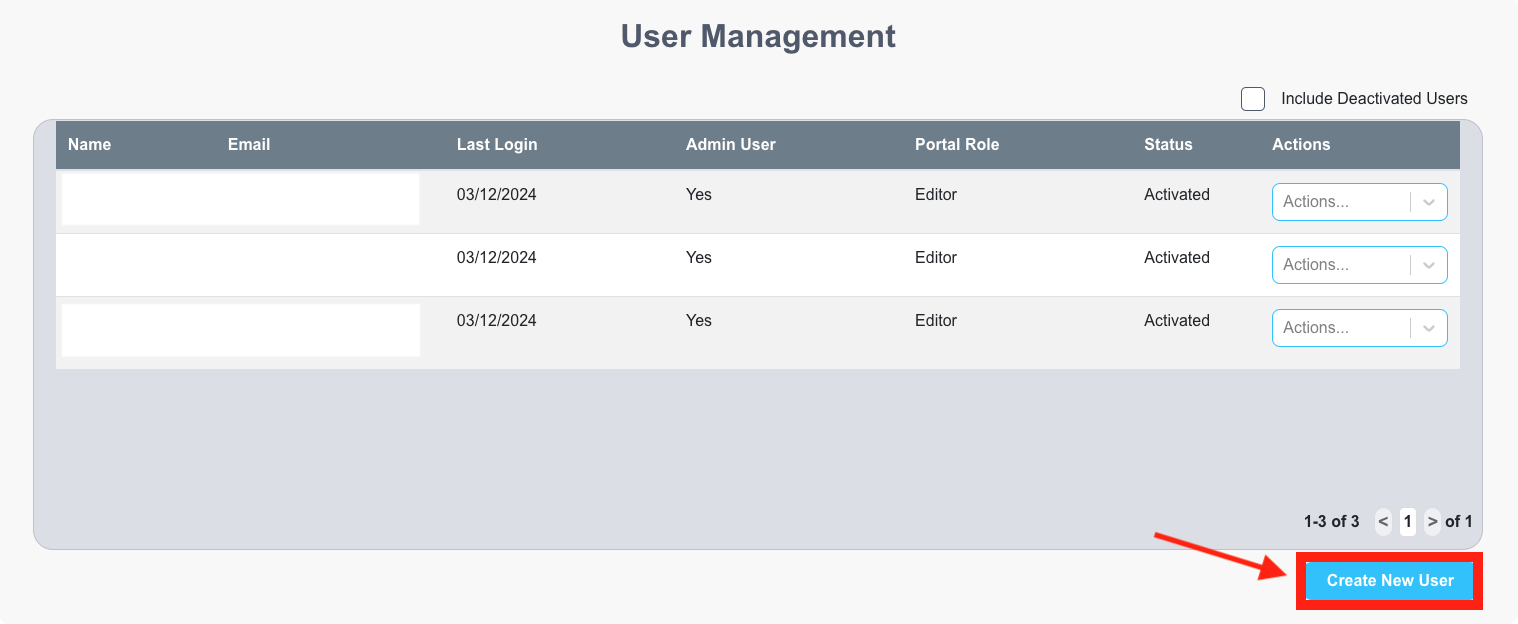This screenshot has height=624, width=1518.
Task: Click the User Management page title
Action: point(758,36)
